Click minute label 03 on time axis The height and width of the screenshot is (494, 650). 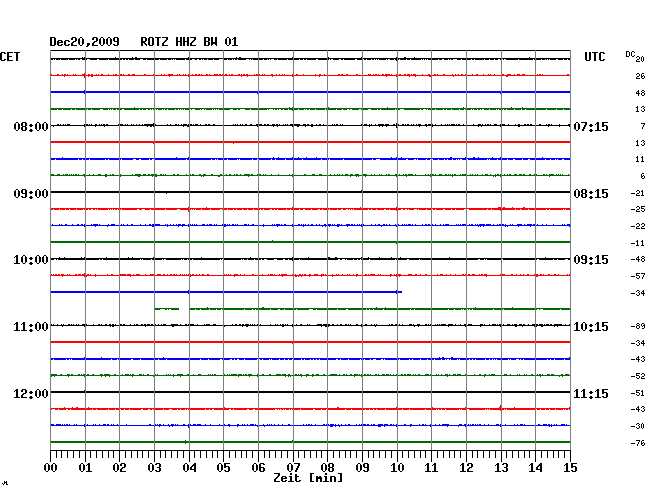pos(154,468)
